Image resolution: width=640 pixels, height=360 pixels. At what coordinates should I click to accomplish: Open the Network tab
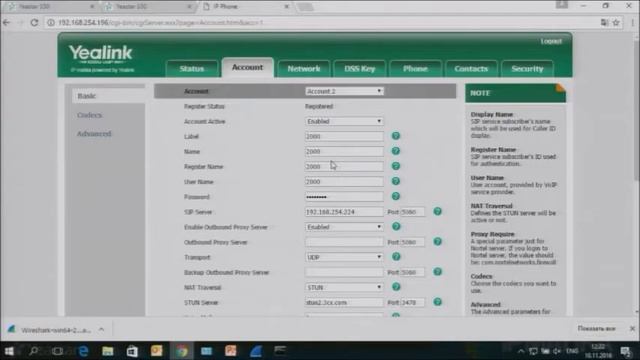pyautogui.click(x=304, y=69)
